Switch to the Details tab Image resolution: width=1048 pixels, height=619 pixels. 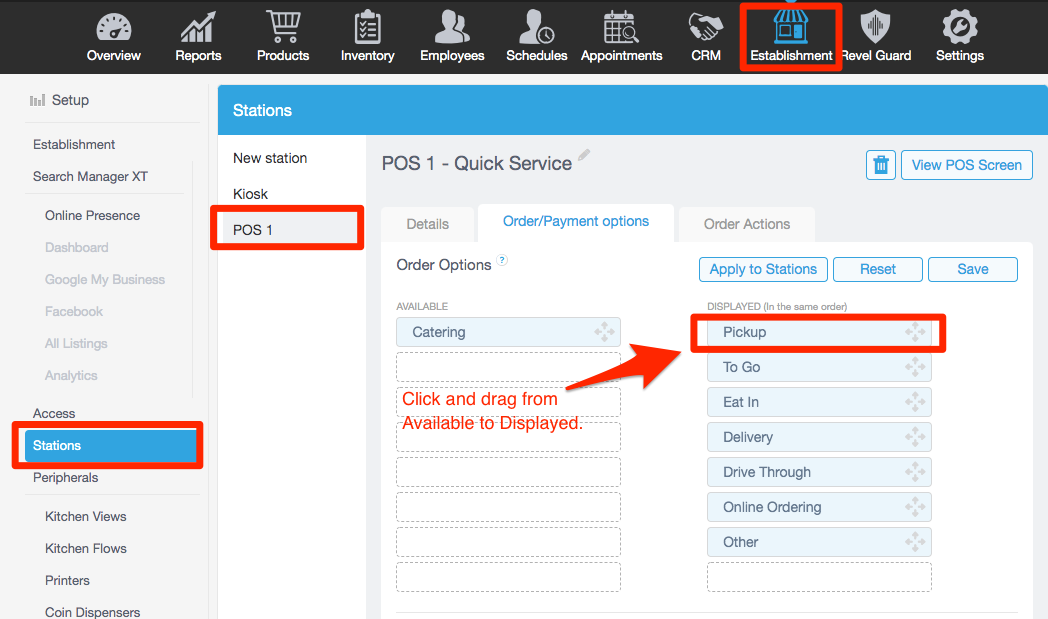tap(427, 224)
